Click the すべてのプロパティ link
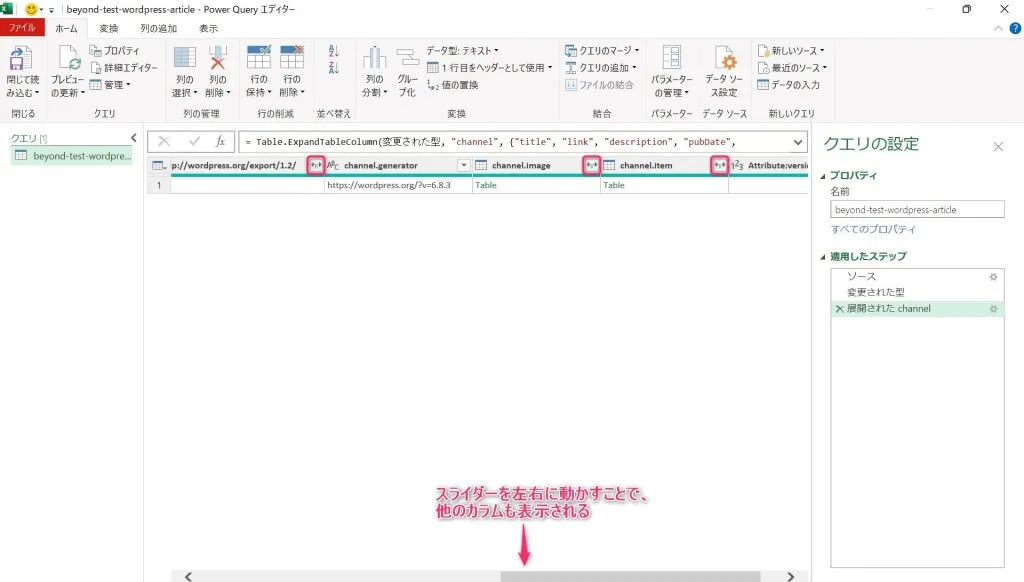The image size is (1024, 582). click(x=872, y=230)
